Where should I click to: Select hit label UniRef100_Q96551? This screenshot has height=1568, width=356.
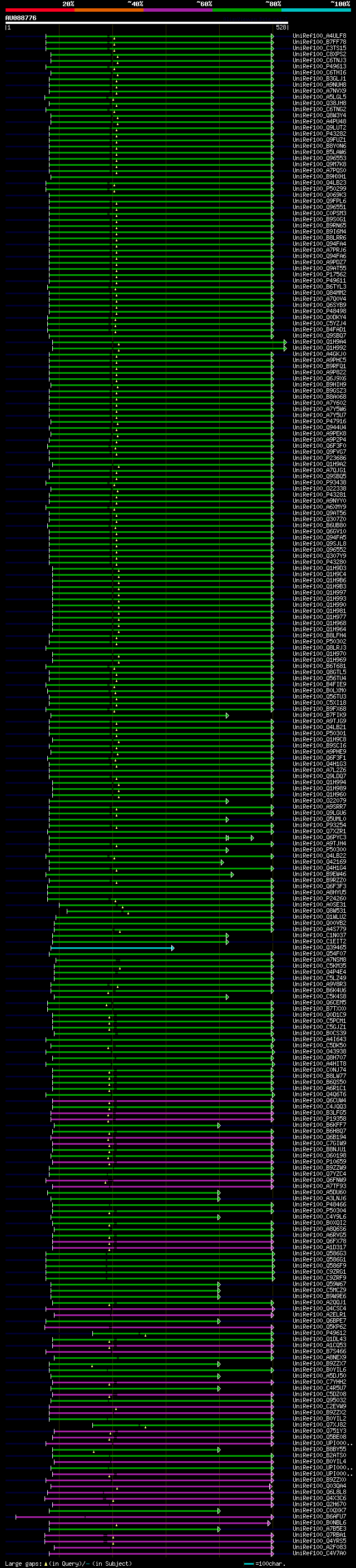(319, 207)
